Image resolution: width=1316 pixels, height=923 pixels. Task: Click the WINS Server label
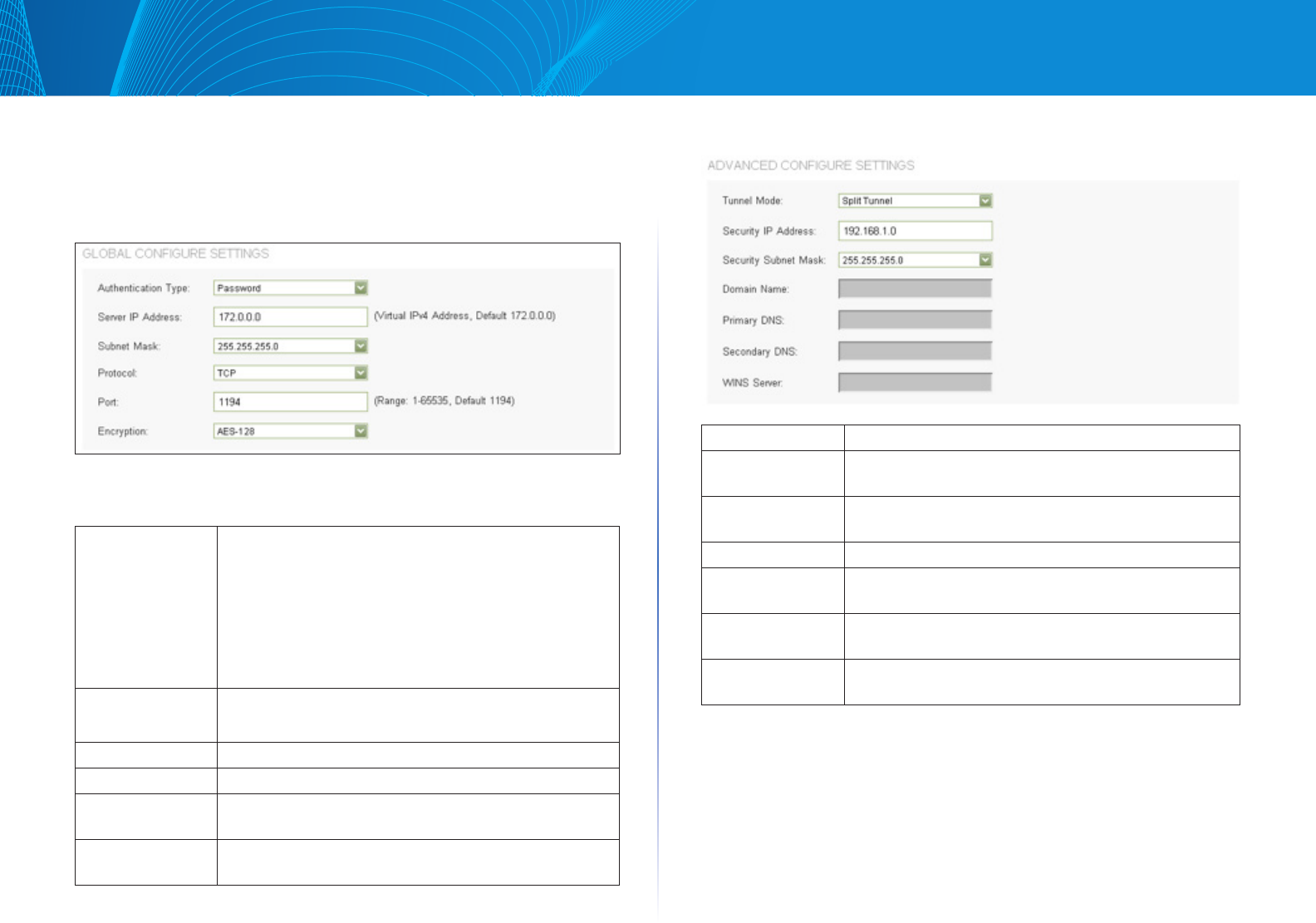(753, 383)
